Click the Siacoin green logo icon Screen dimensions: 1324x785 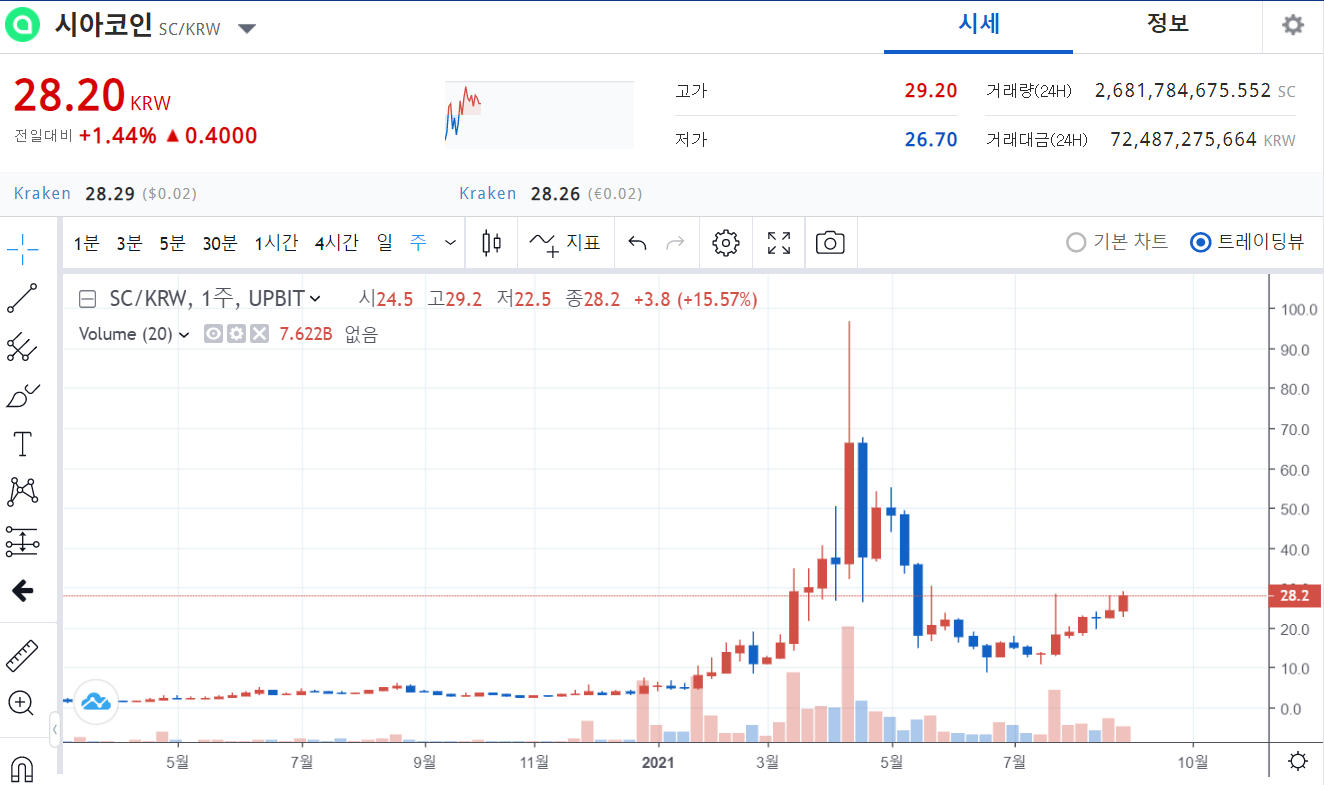pos(22,25)
